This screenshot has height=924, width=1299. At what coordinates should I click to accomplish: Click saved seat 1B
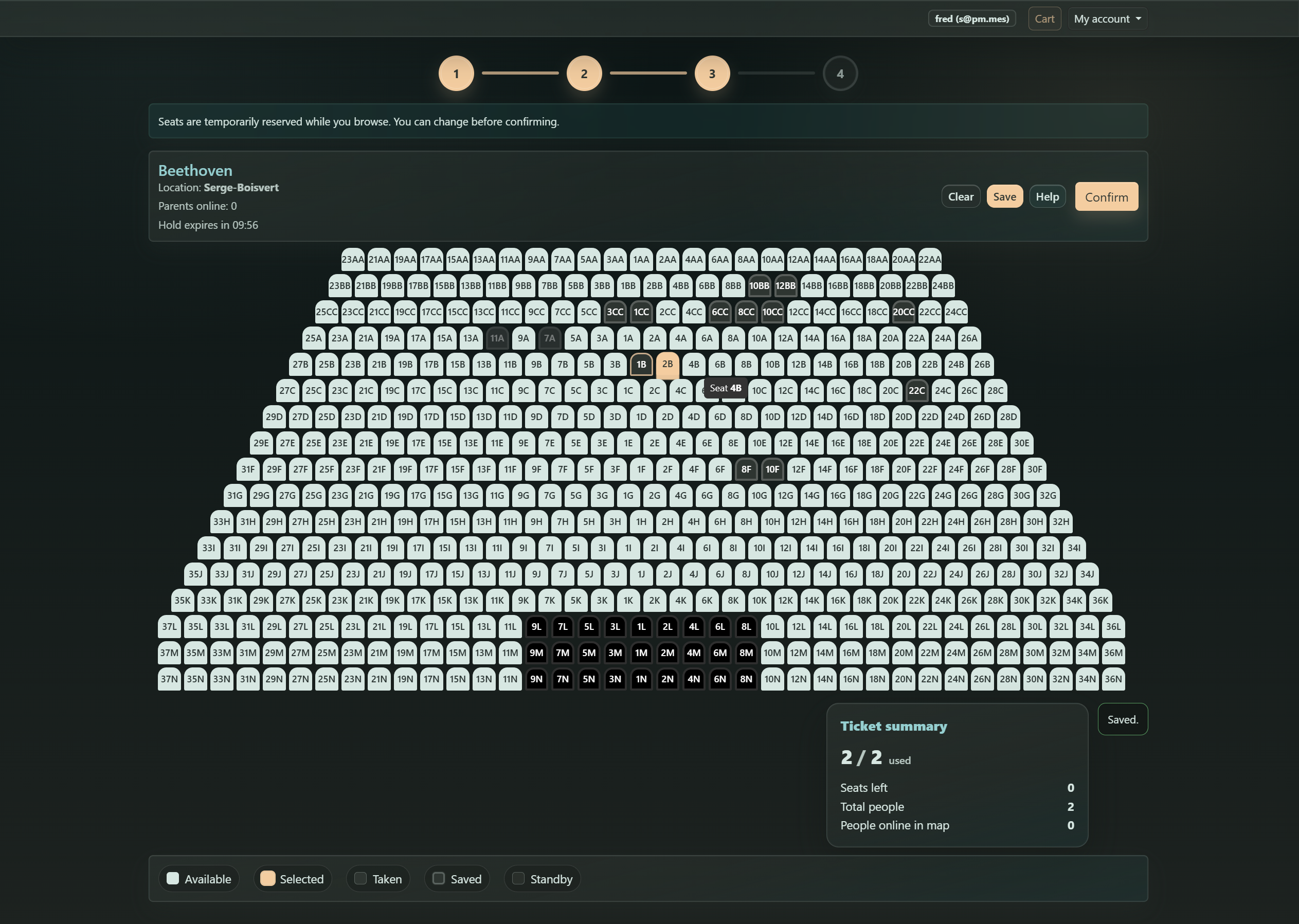[x=641, y=365]
